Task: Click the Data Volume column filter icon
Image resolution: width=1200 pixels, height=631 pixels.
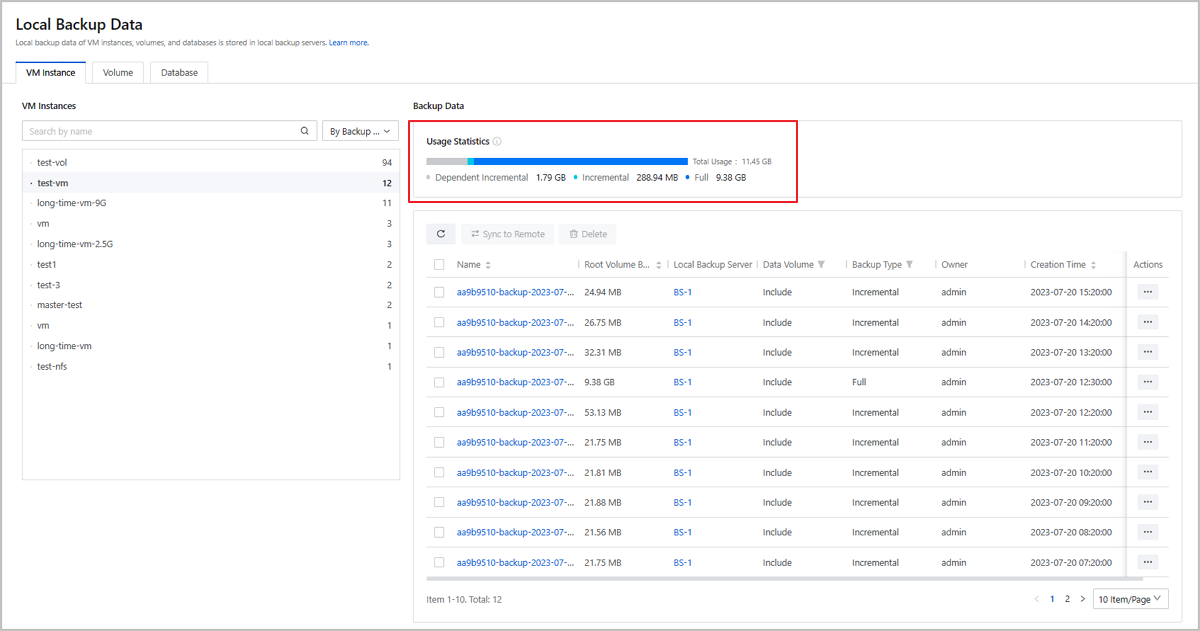Action: click(x=821, y=265)
